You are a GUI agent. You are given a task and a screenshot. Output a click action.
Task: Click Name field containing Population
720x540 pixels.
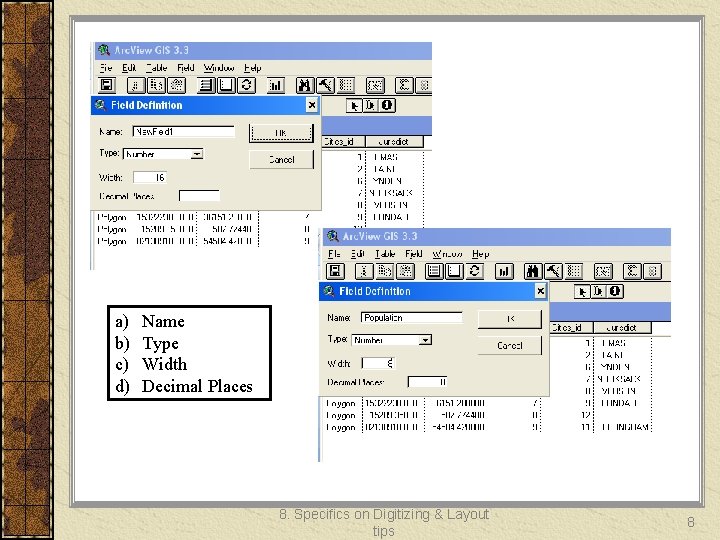(x=412, y=318)
